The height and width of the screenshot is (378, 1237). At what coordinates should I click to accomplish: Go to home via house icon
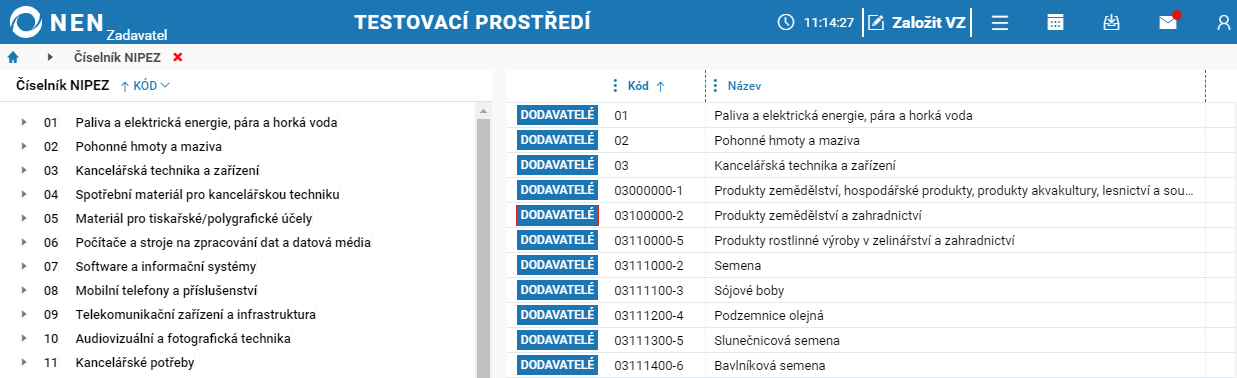click(x=13, y=57)
